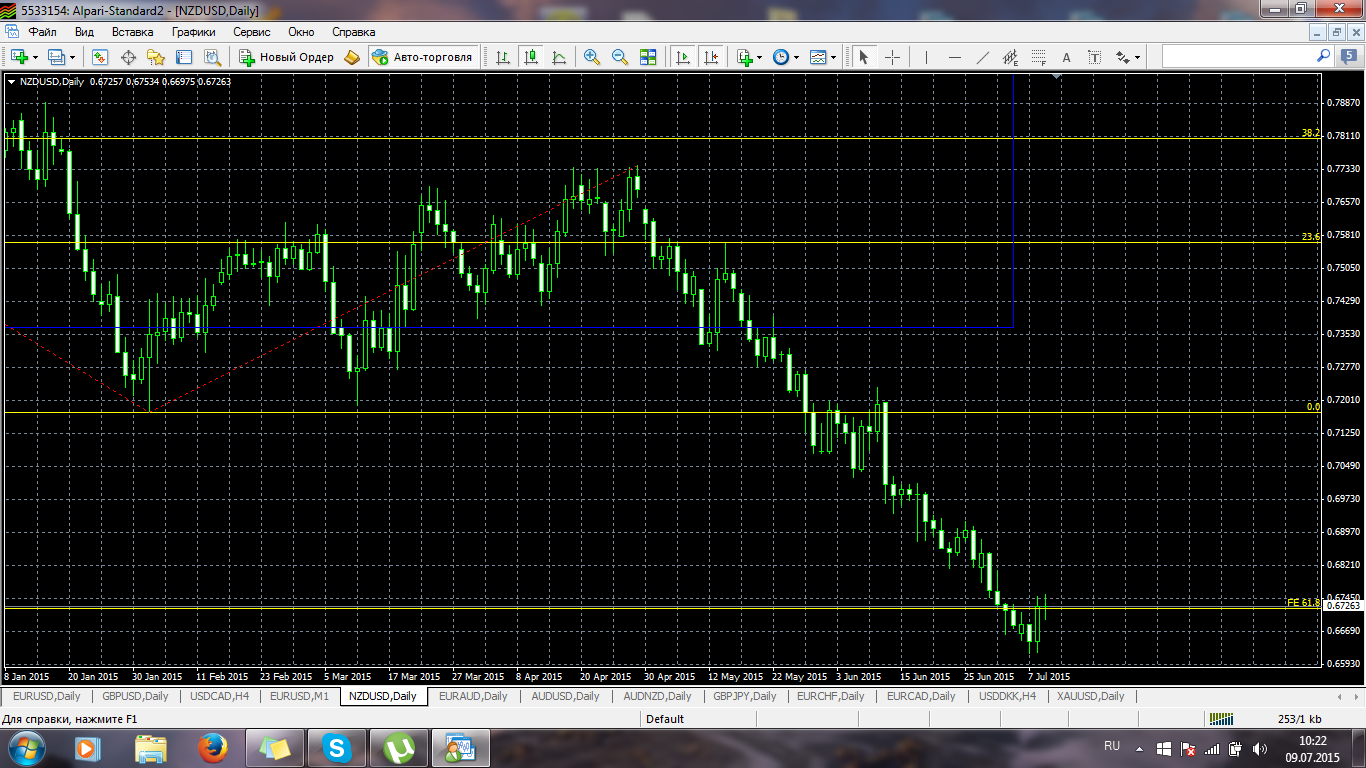Tile chart windows icon
1366x768 pixels.
[x=648, y=57]
